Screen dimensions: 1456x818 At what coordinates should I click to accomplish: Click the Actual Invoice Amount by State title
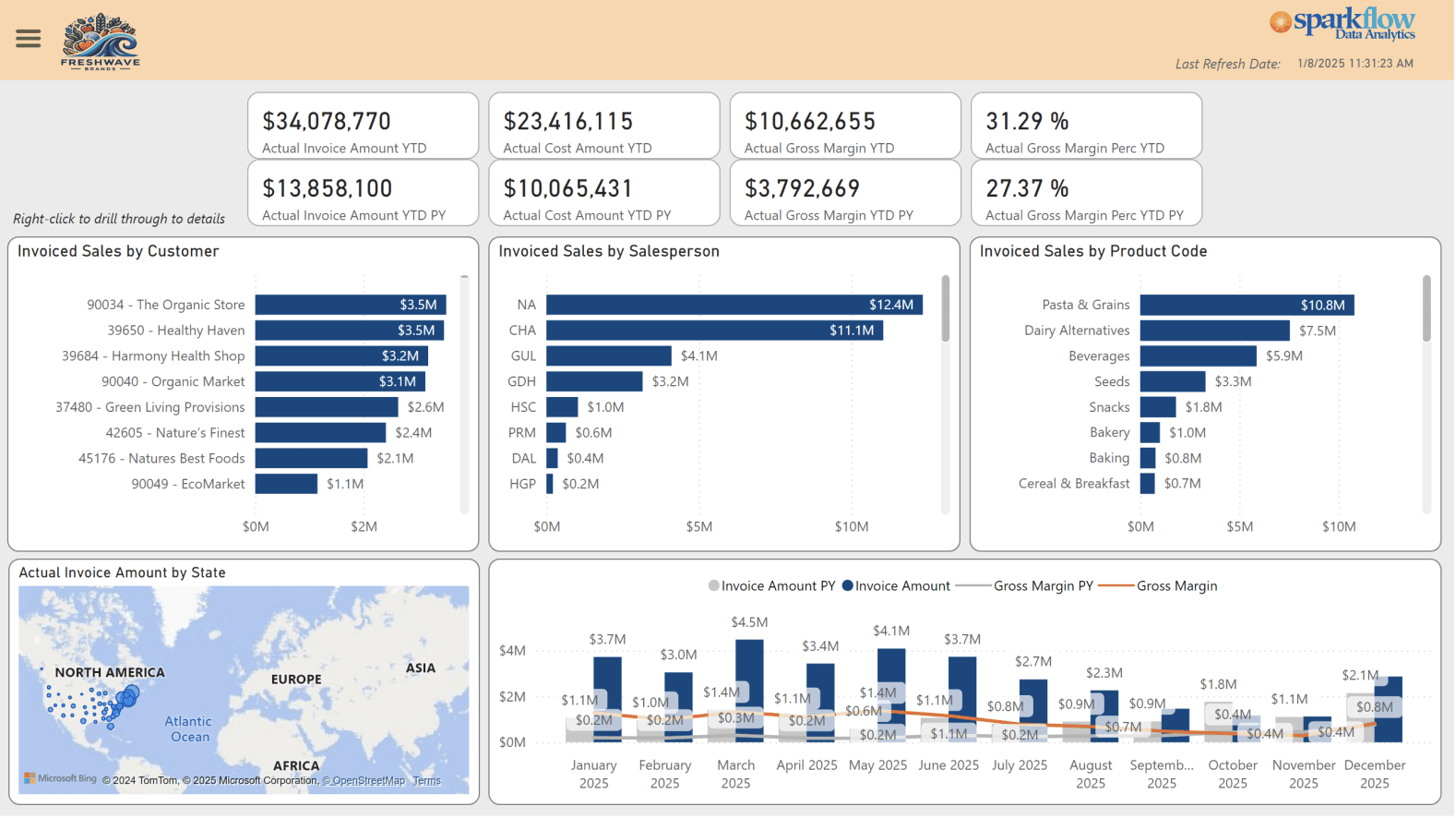tap(123, 573)
